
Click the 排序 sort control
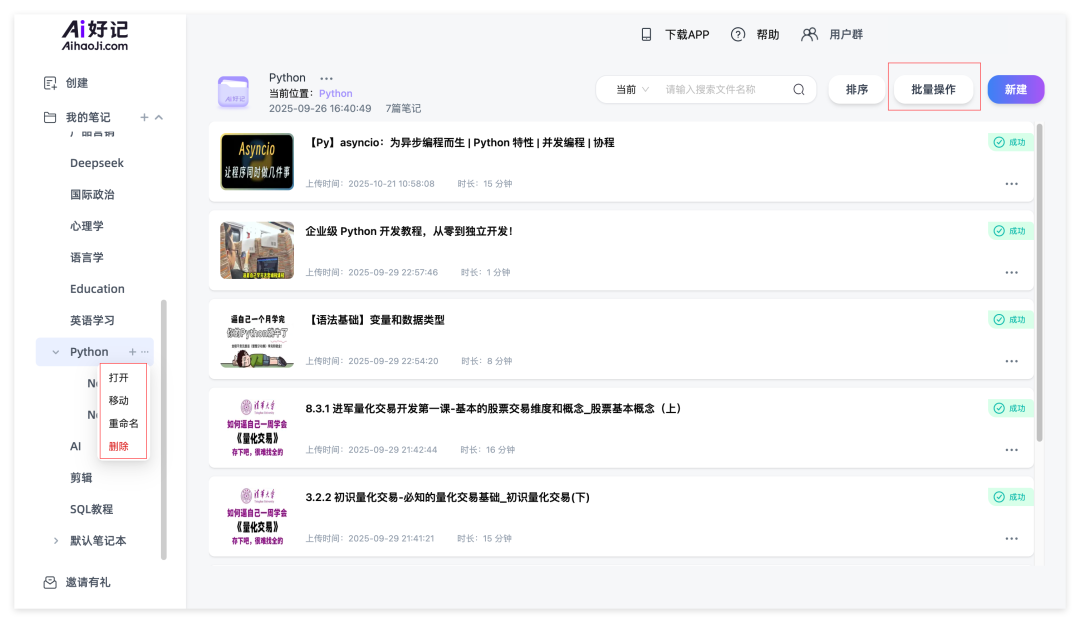coord(856,89)
